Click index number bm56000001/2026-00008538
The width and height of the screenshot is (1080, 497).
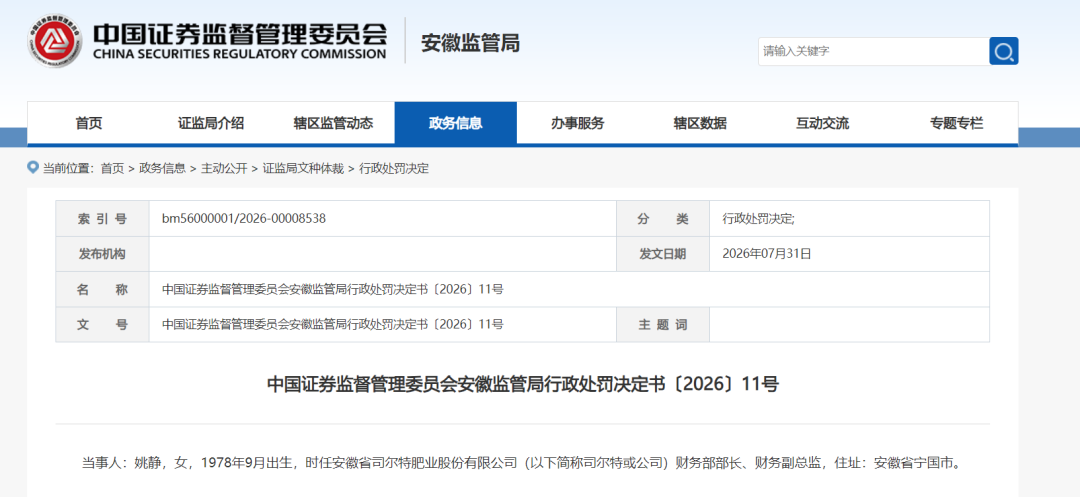244,219
